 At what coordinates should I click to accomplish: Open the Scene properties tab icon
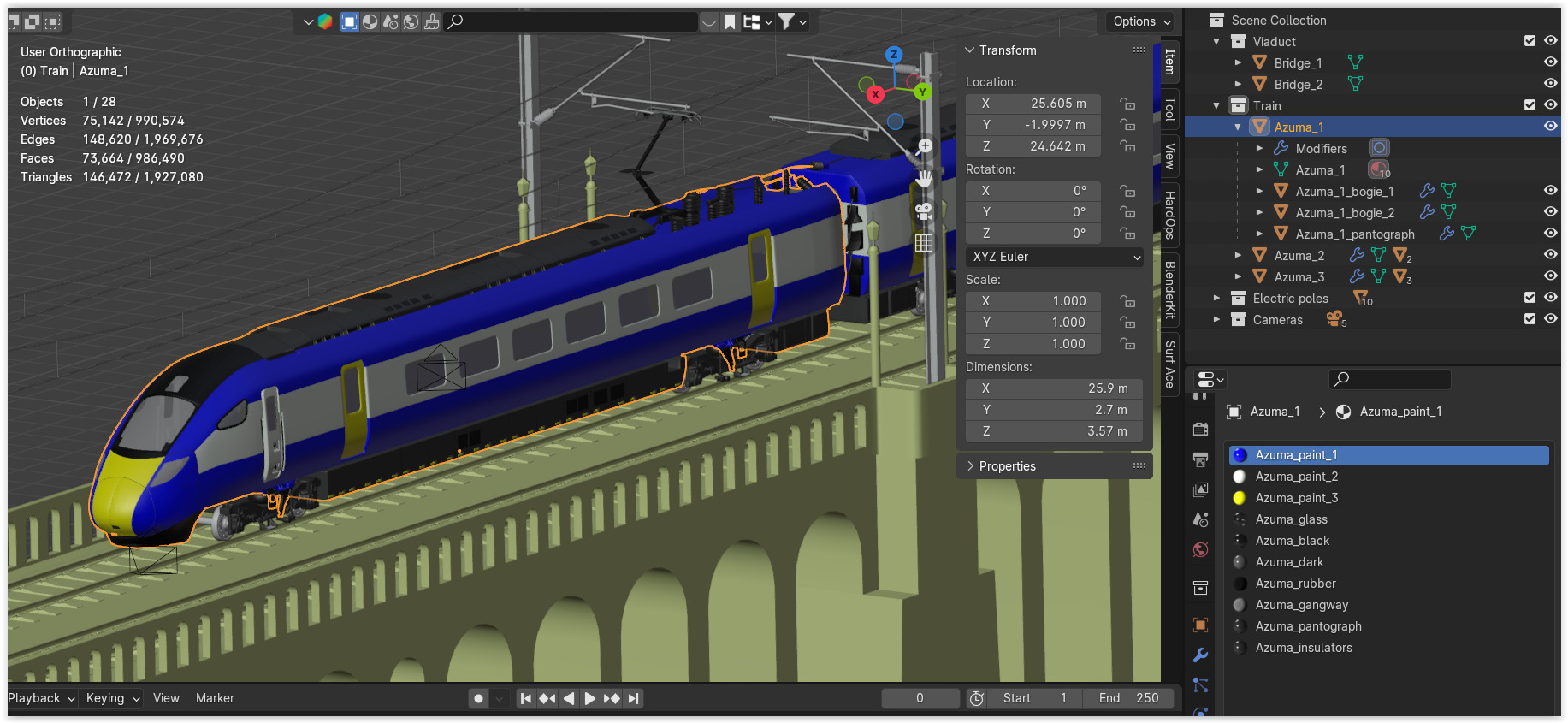click(1200, 519)
